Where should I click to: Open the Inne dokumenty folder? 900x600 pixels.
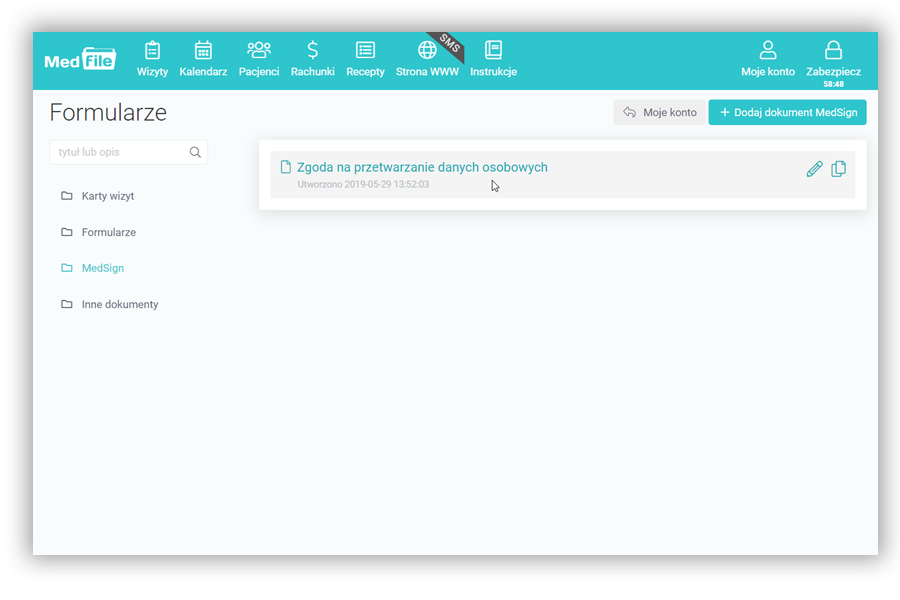click(119, 304)
